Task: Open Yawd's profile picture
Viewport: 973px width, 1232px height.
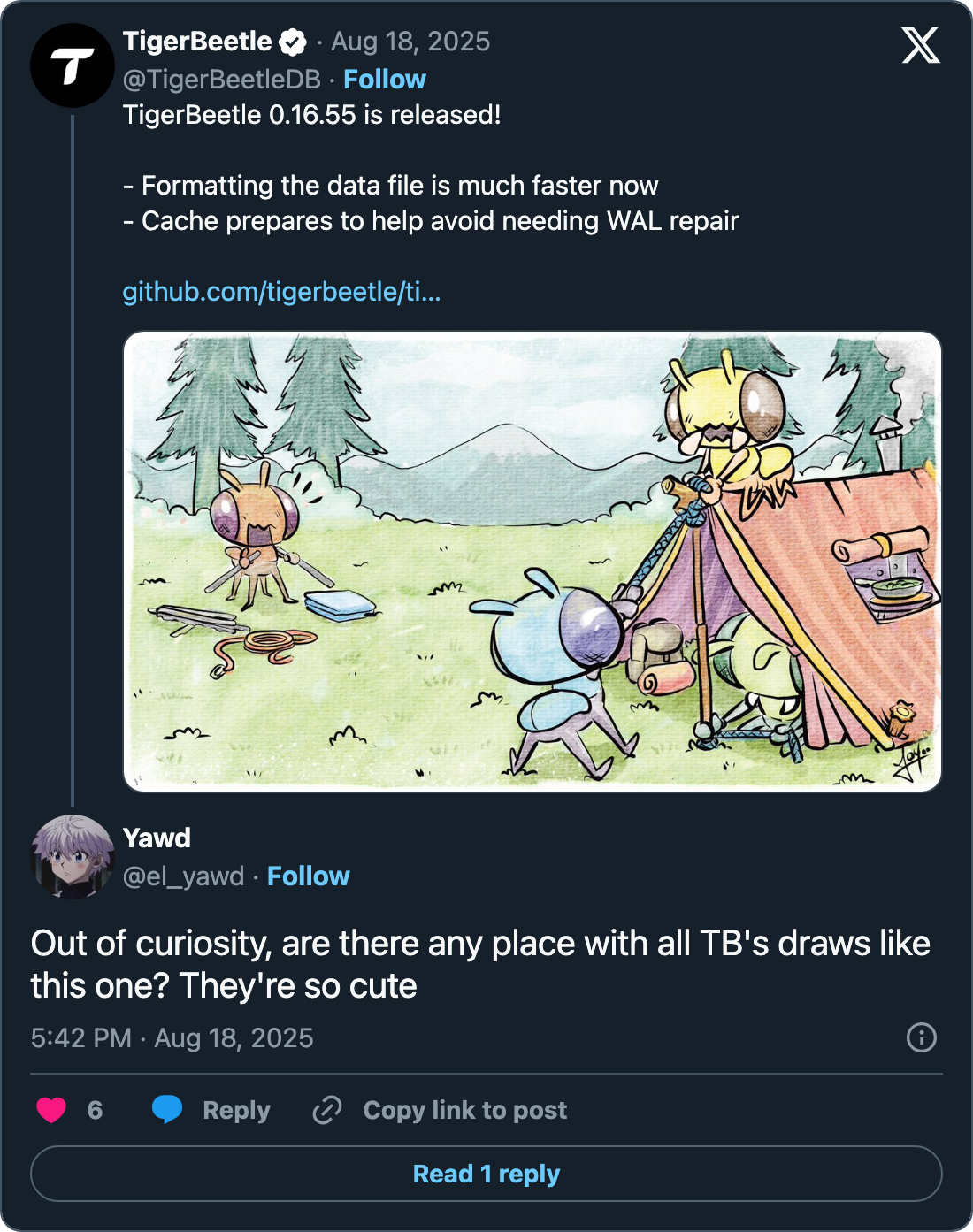Action: pos(73,856)
